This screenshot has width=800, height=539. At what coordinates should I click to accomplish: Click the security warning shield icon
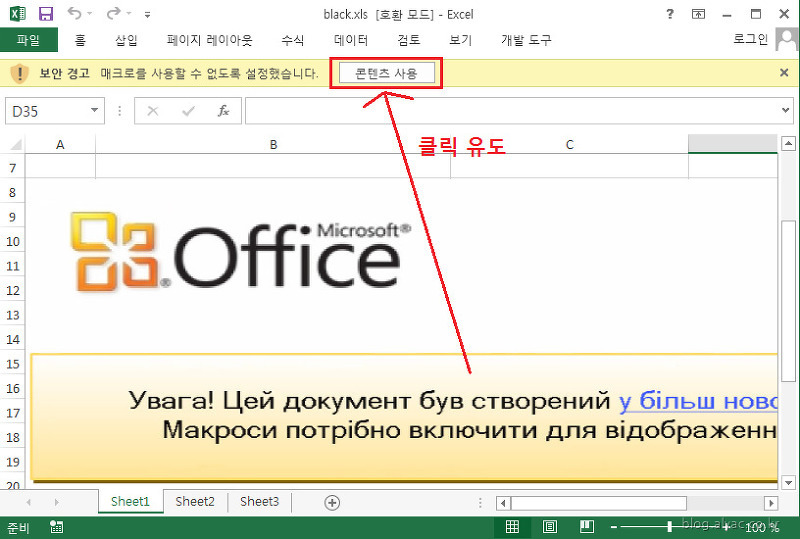click(x=19, y=74)
